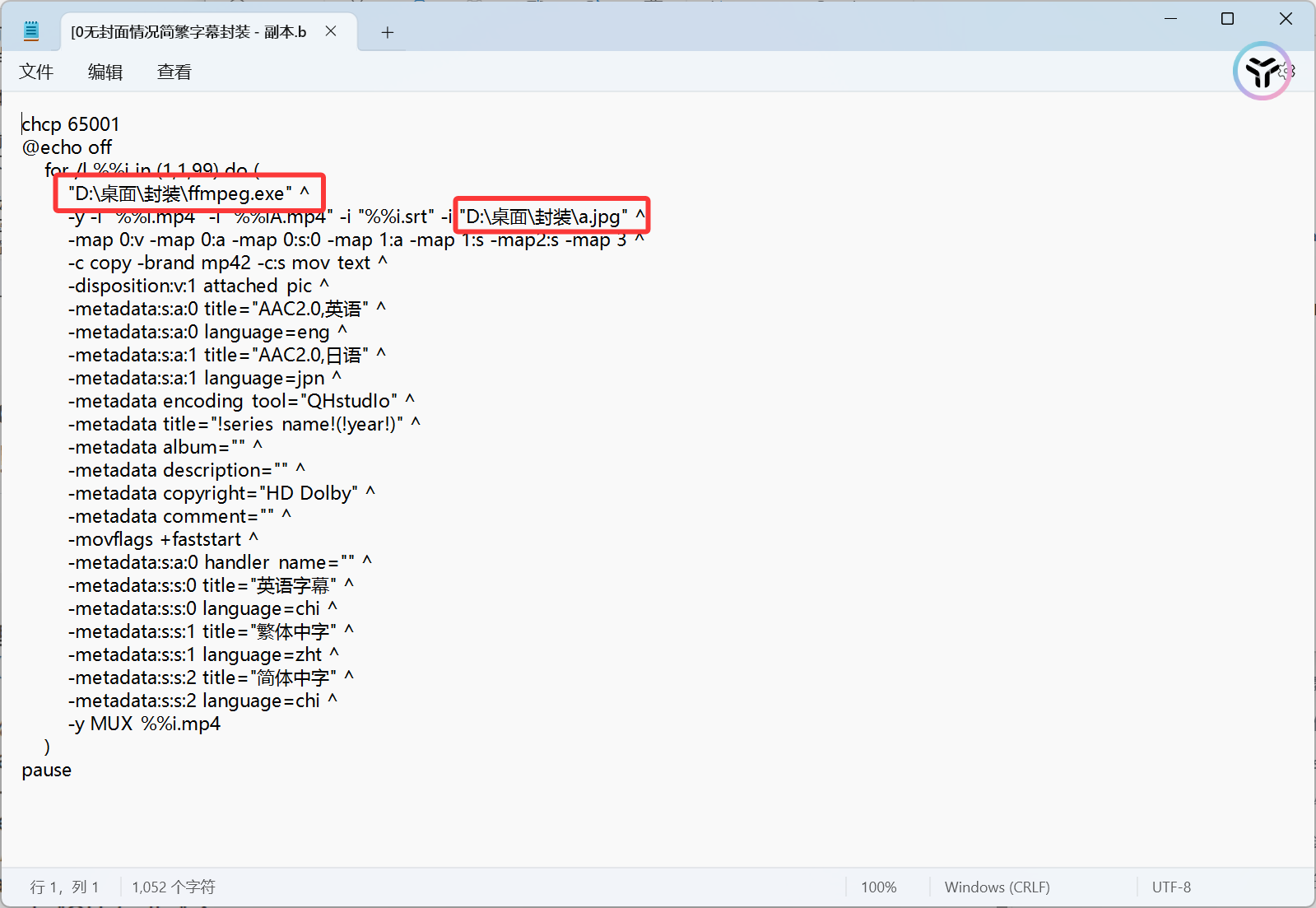Click the 100% zoom level in status bar
The width and height of the screenshot is (1316, 908).
click(878, 887)
